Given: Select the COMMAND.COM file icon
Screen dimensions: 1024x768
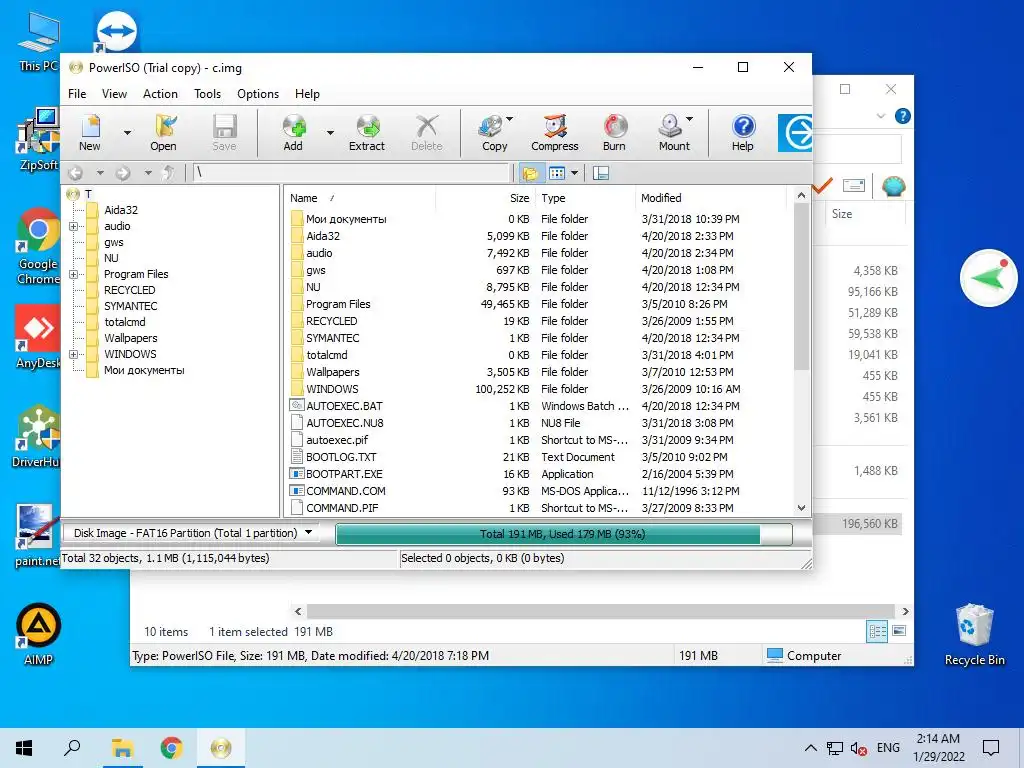Looking at the screenshot, I should tap(297, 490).
